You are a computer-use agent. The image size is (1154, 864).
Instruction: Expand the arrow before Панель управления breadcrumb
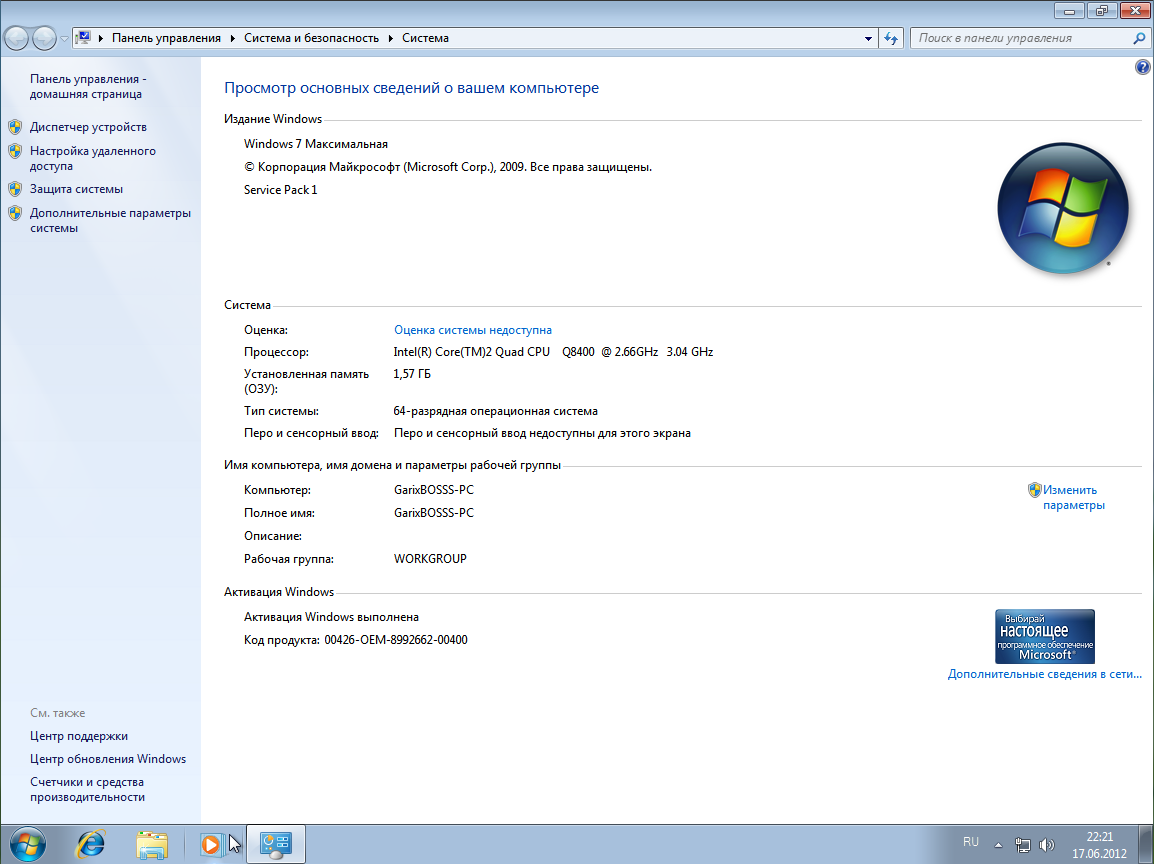tap(101, 38)
